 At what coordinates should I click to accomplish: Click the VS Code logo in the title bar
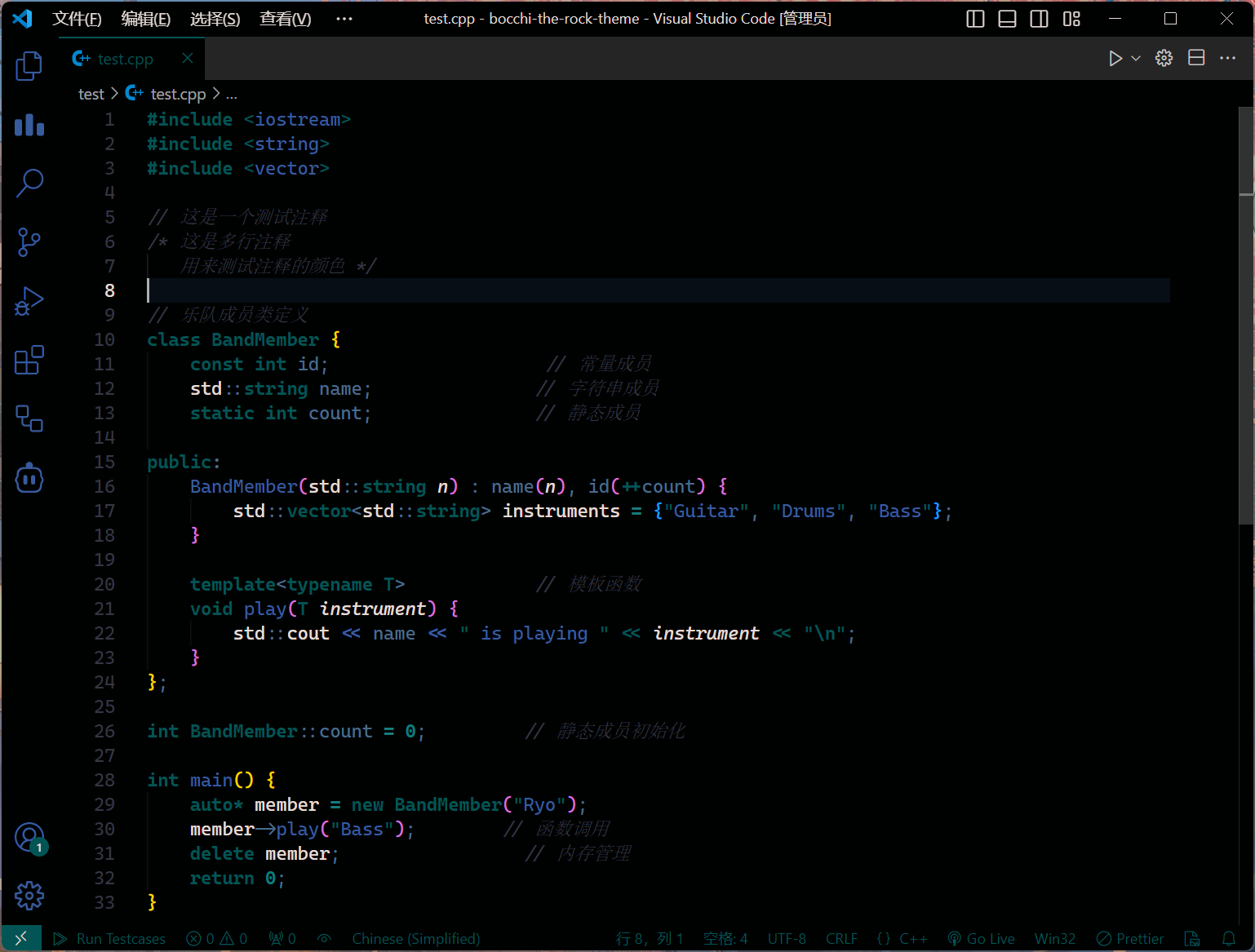[x=22, y=18]
